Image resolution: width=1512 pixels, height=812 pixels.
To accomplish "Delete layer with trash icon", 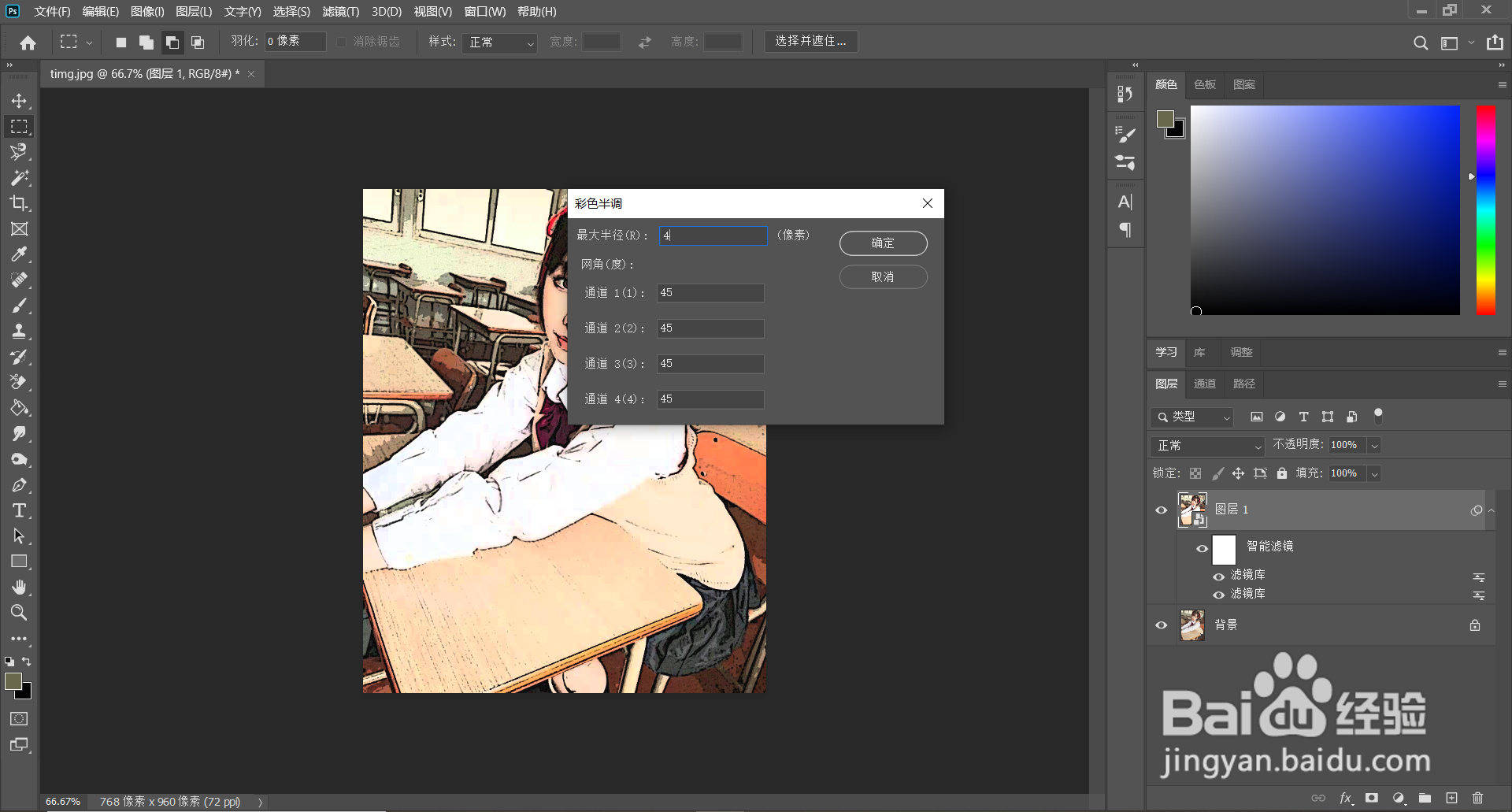I will pyautogui.click(x=1477, y=798).
